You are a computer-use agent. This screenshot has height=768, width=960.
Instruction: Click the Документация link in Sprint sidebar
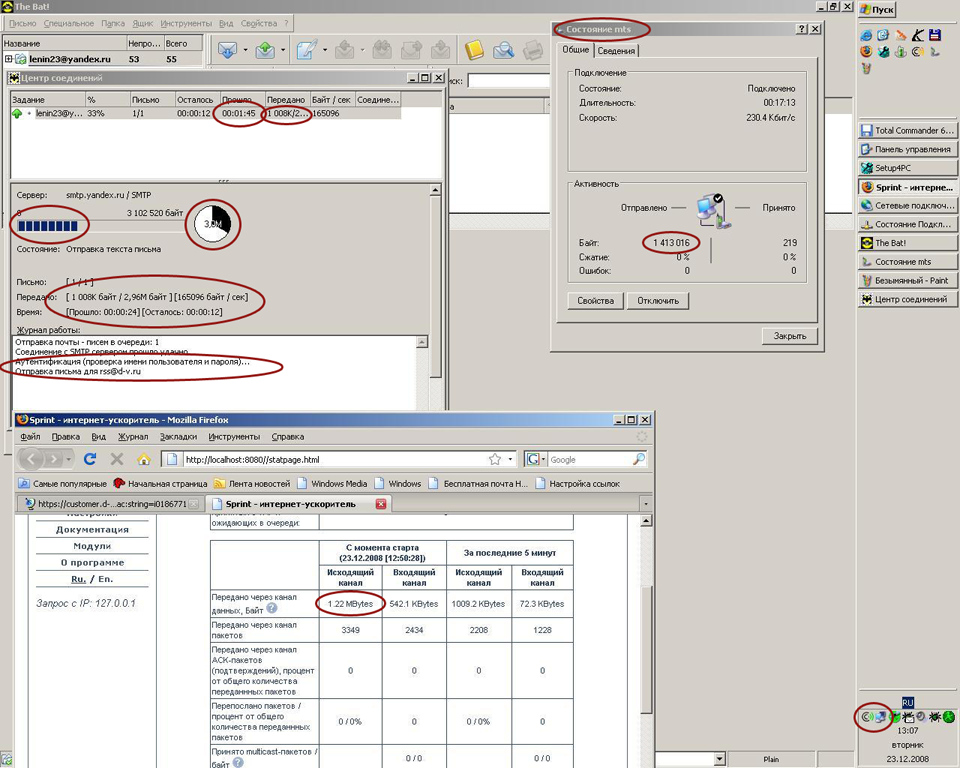(x=92, y=530)
